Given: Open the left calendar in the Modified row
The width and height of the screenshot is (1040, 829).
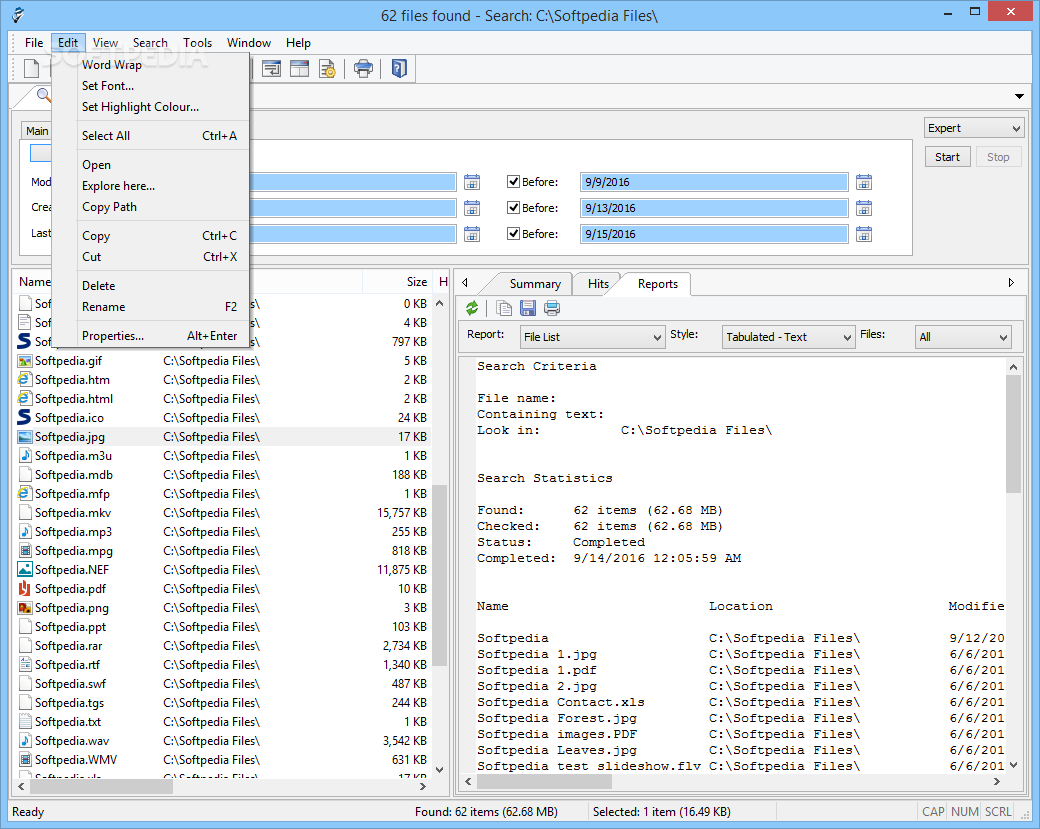Looking at the screenshot, I should (x=472, y=182).
